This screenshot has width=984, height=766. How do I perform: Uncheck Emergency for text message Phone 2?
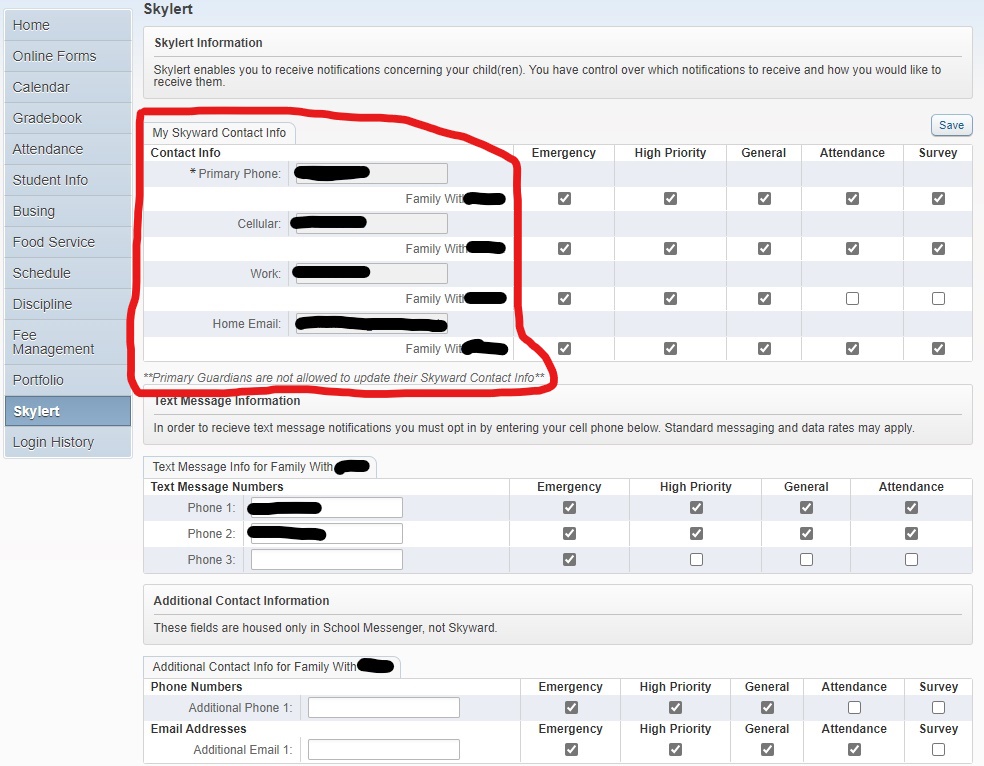click(x=569, y=533)
